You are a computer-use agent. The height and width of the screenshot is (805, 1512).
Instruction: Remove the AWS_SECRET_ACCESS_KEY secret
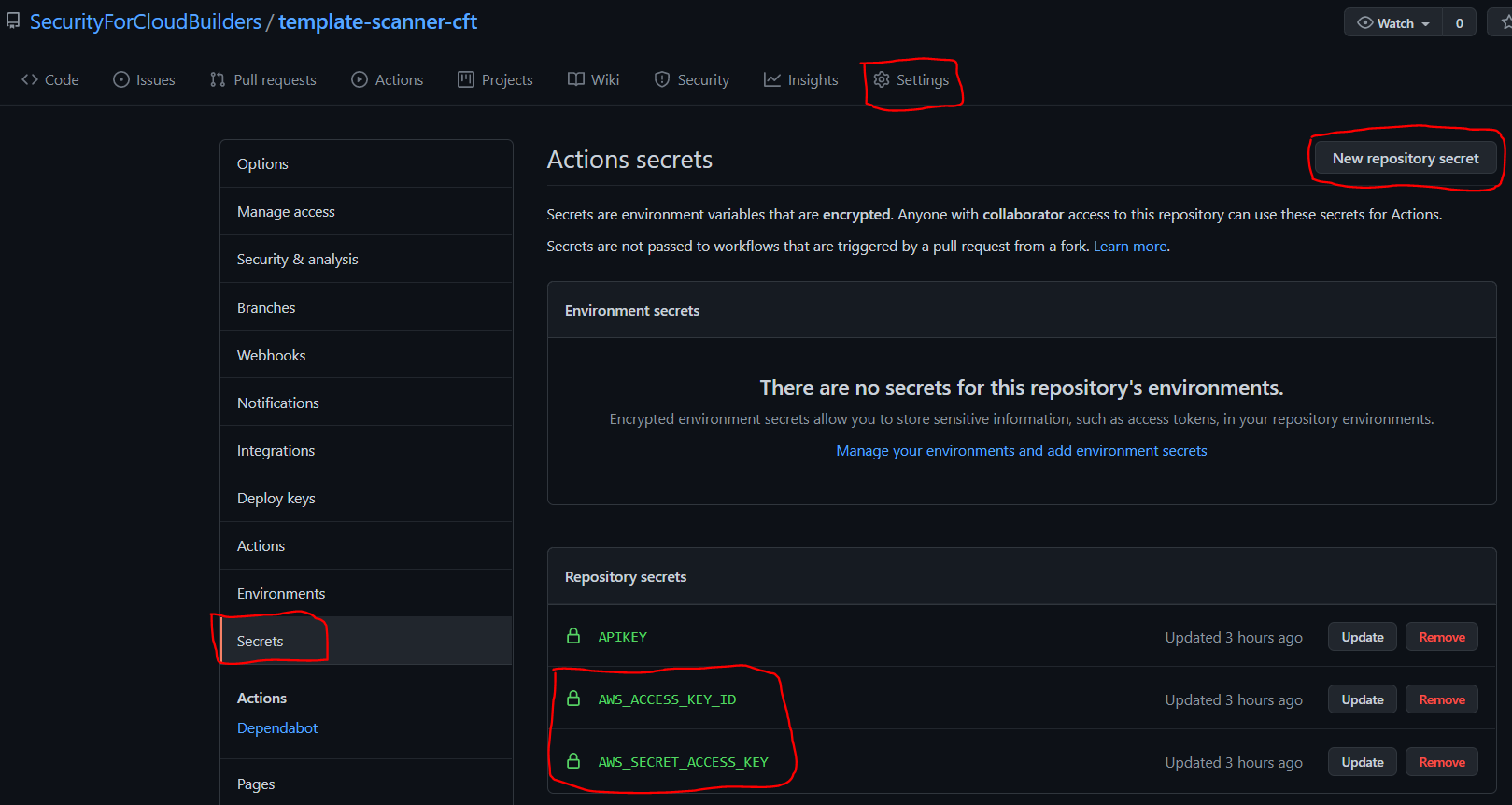(x=1442, y=762)
